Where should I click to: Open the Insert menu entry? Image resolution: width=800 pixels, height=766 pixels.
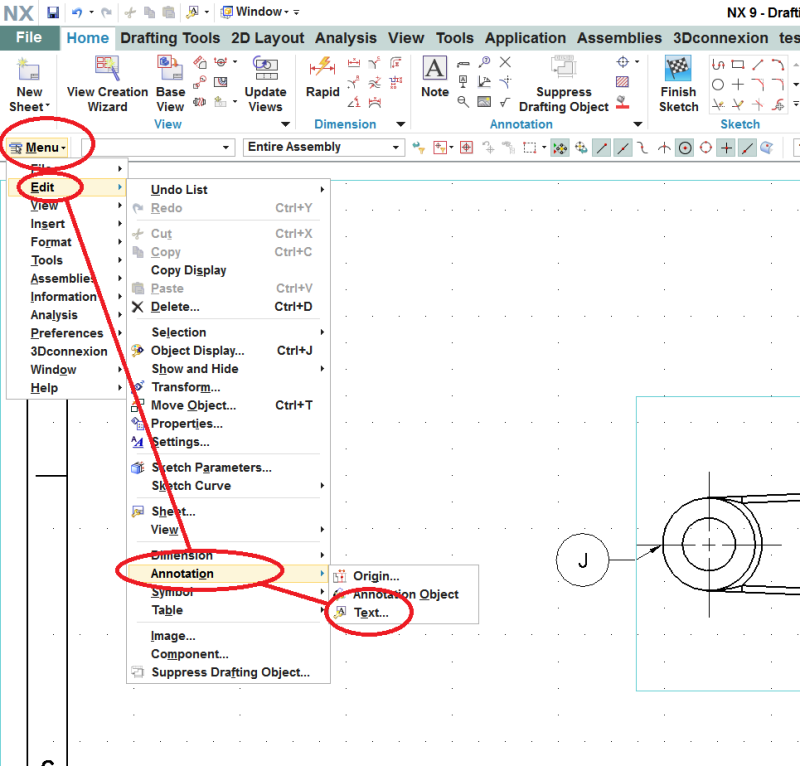(x=66, y=224)
